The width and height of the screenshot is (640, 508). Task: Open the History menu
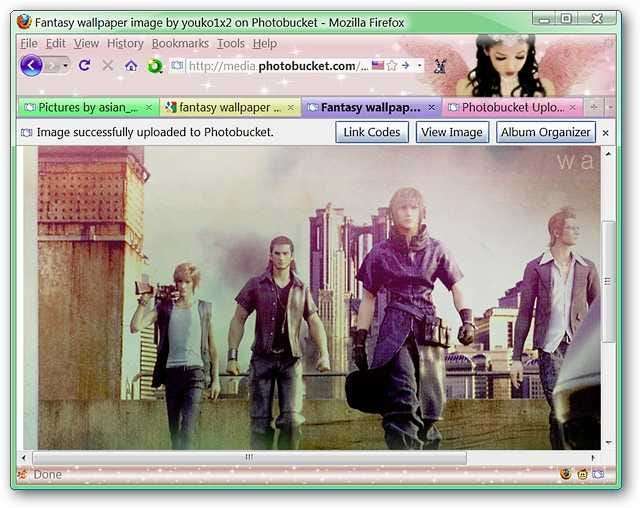click(x=125, y=43)
